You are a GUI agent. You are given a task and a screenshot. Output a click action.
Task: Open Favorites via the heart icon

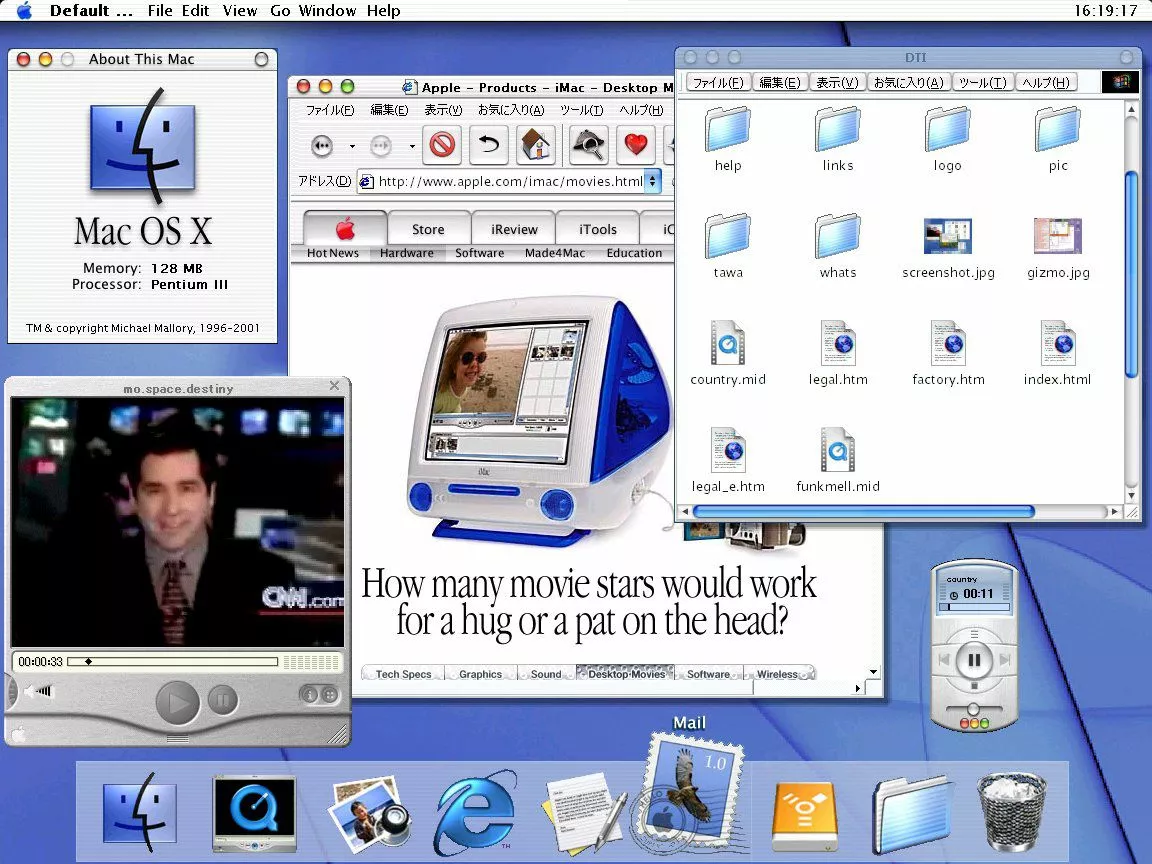coord(638,146)
